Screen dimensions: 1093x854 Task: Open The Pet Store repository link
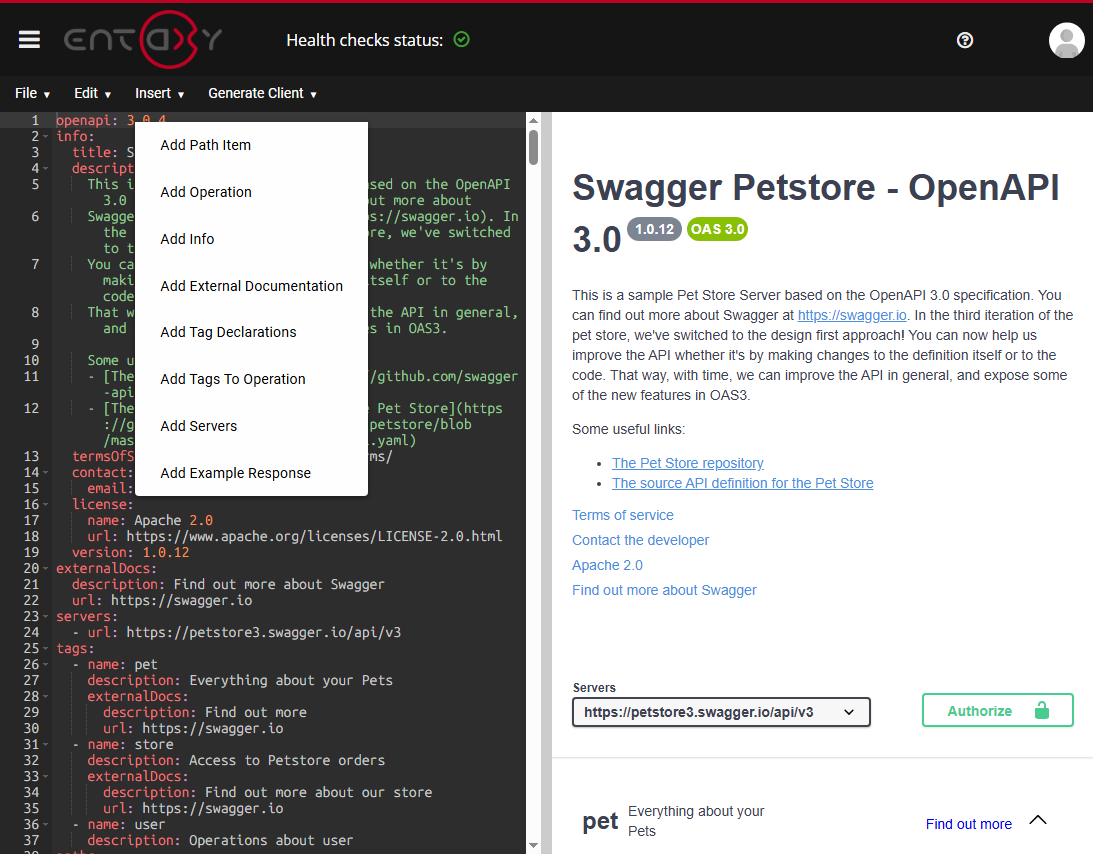pos(687,463)
